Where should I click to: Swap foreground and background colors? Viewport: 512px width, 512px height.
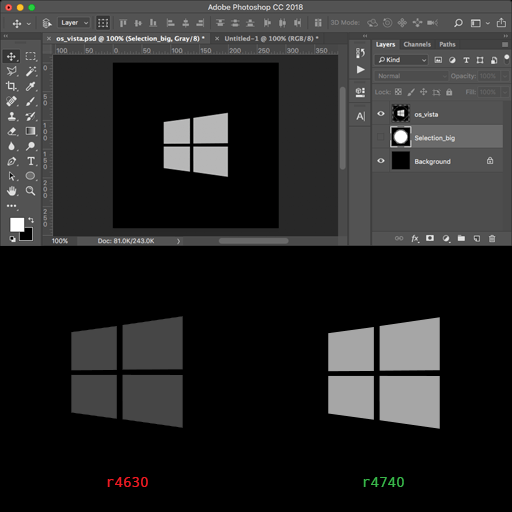click(31, 220)
